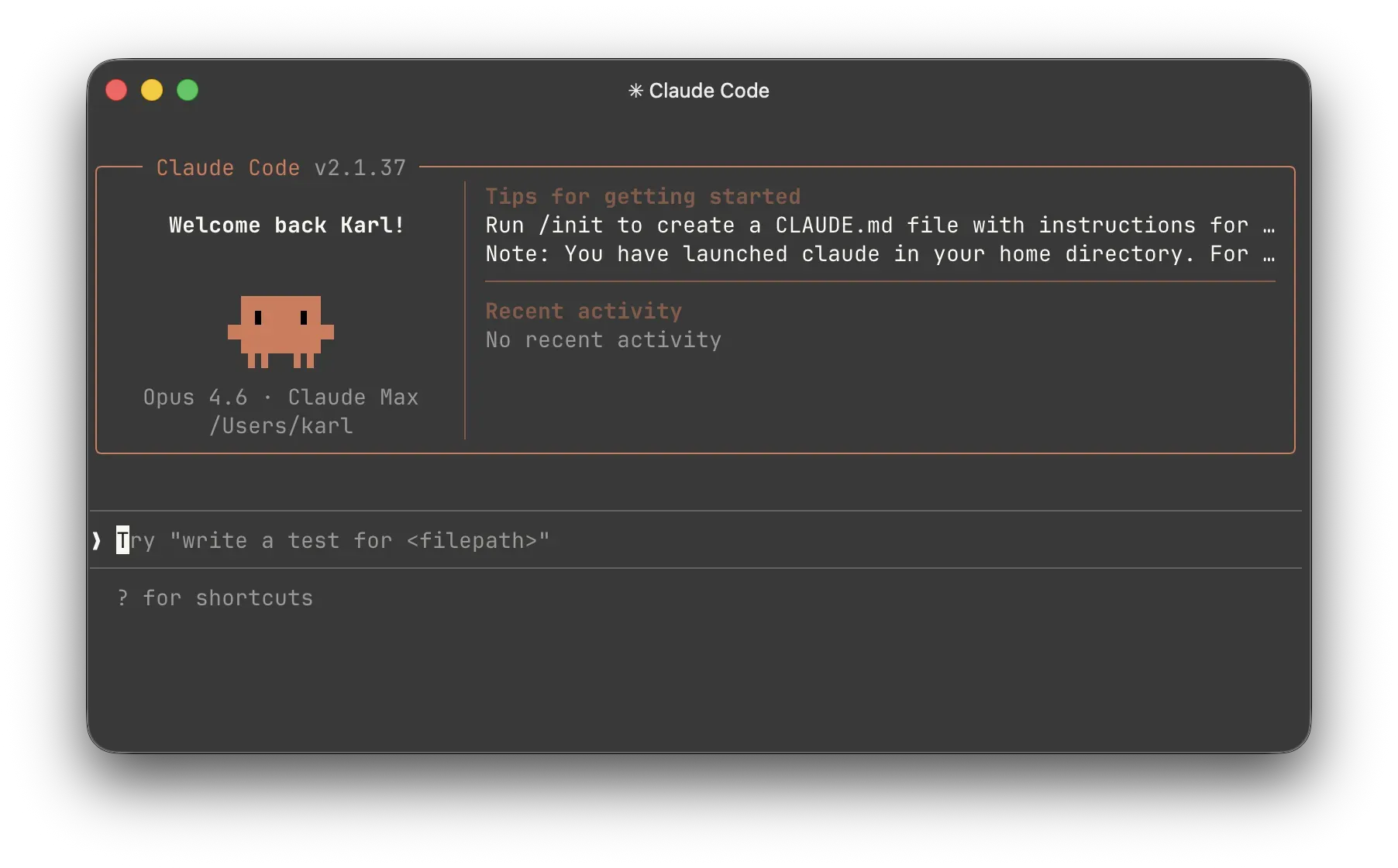The image size is (1398, 868).
Task: Click the "Claude Code" window title text
Action: tap(708, 91)
